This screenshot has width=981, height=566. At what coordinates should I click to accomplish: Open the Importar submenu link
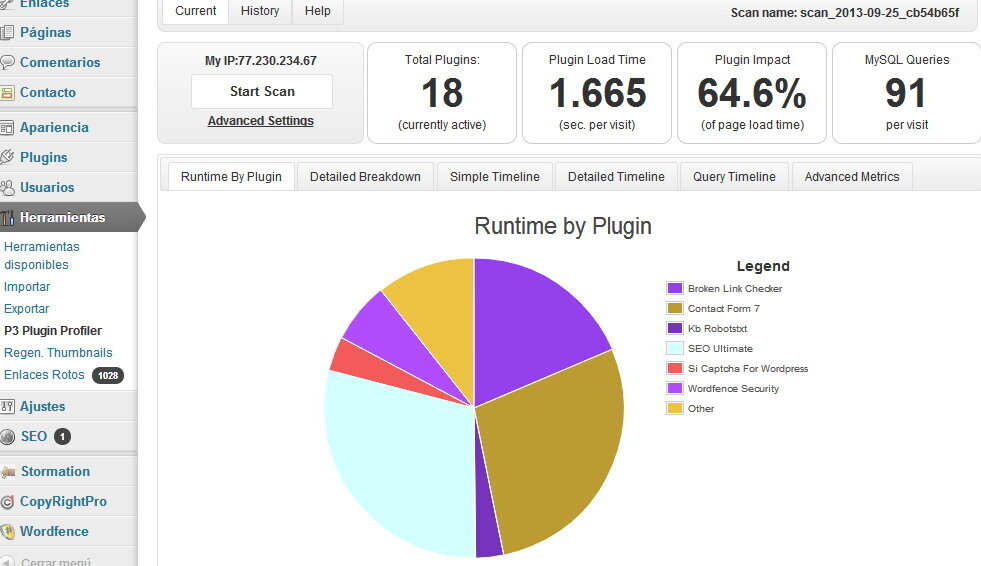coord(27,287)
